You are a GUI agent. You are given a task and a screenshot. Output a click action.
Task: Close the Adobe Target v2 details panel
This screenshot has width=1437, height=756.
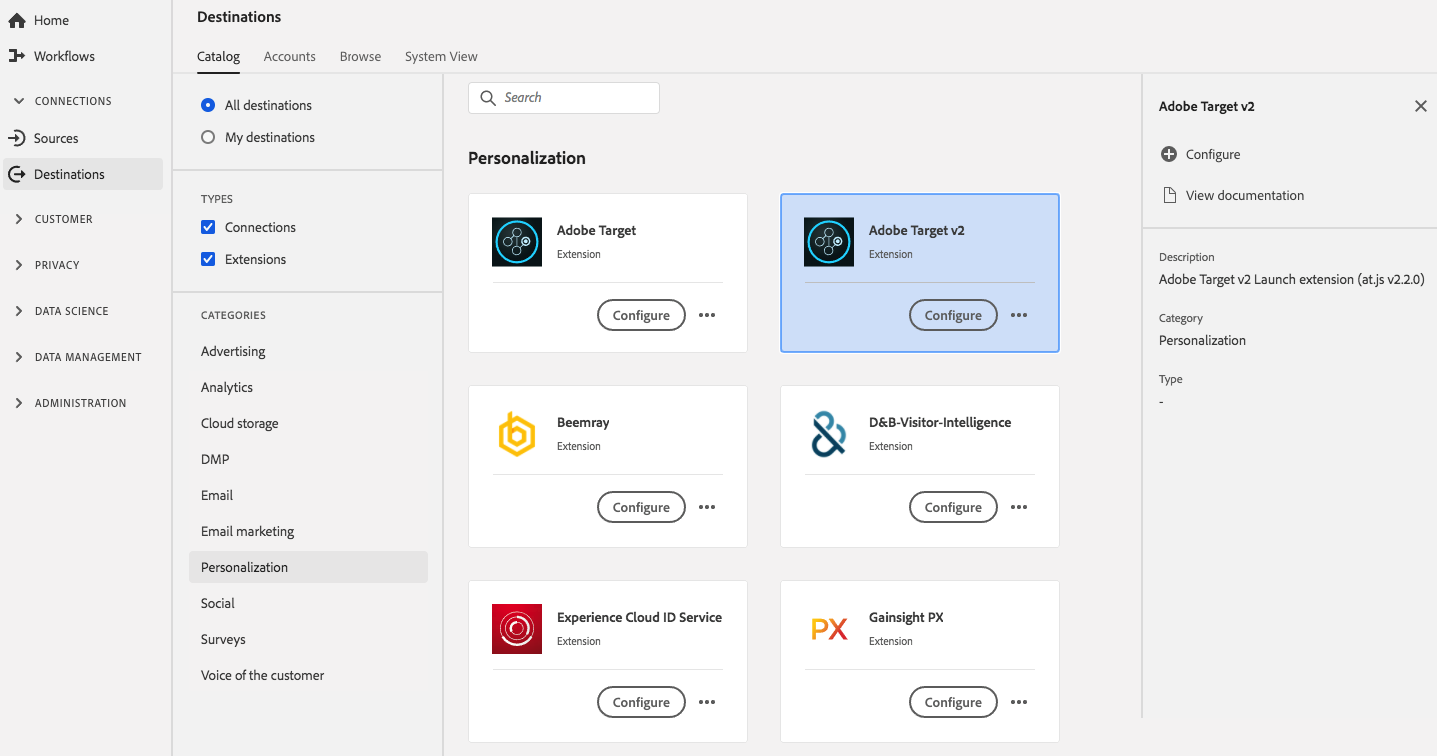(1420, 106)
